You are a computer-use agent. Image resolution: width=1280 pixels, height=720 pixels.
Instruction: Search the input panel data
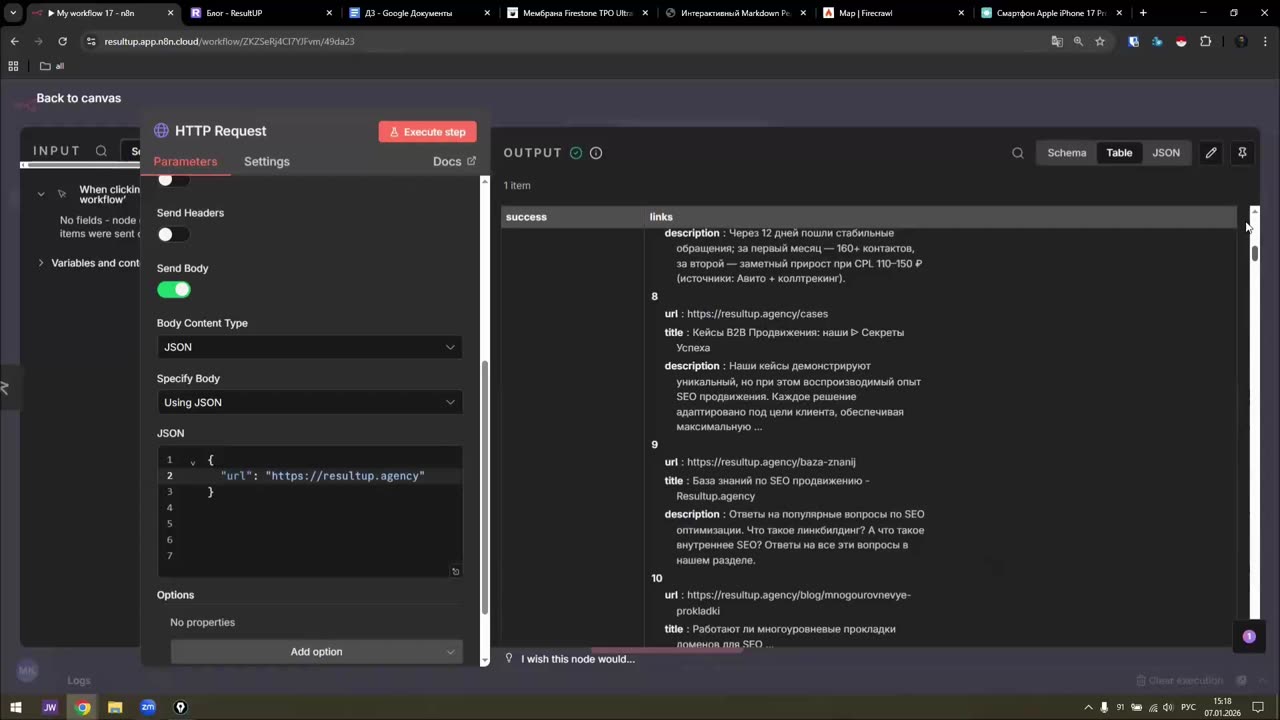[101, 151]
